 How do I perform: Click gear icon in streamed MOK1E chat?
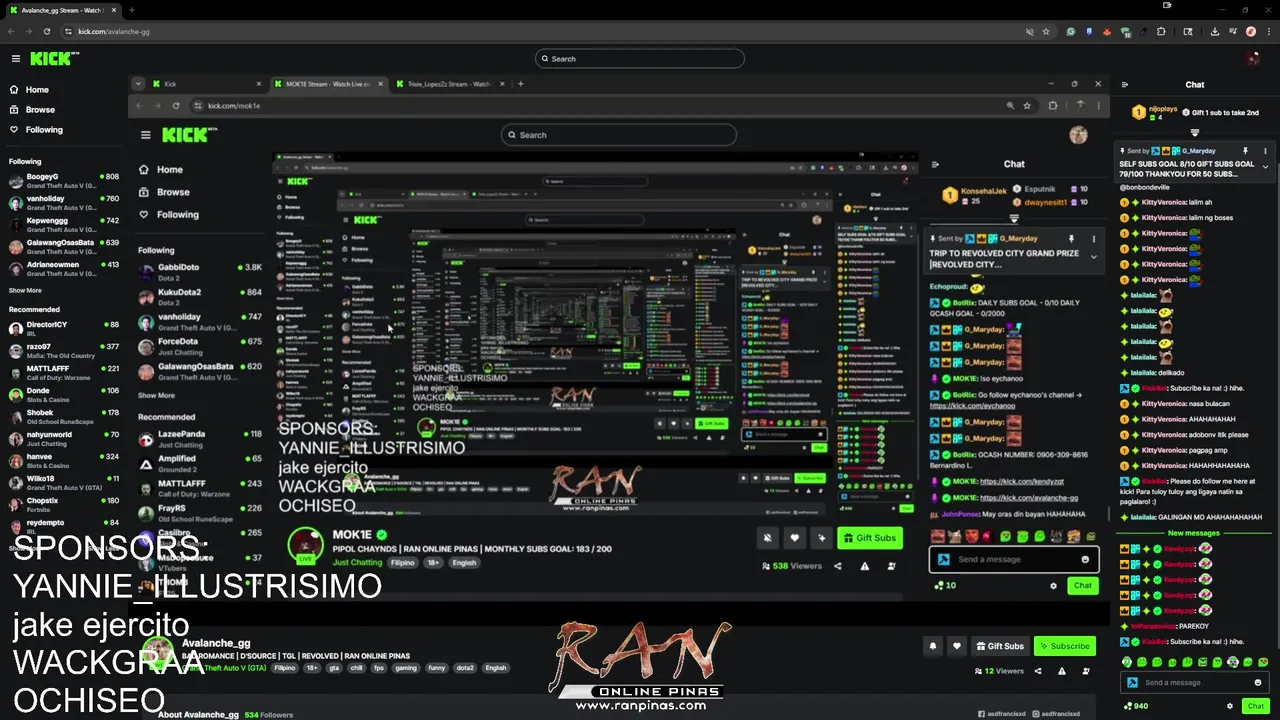point(1053,586)
